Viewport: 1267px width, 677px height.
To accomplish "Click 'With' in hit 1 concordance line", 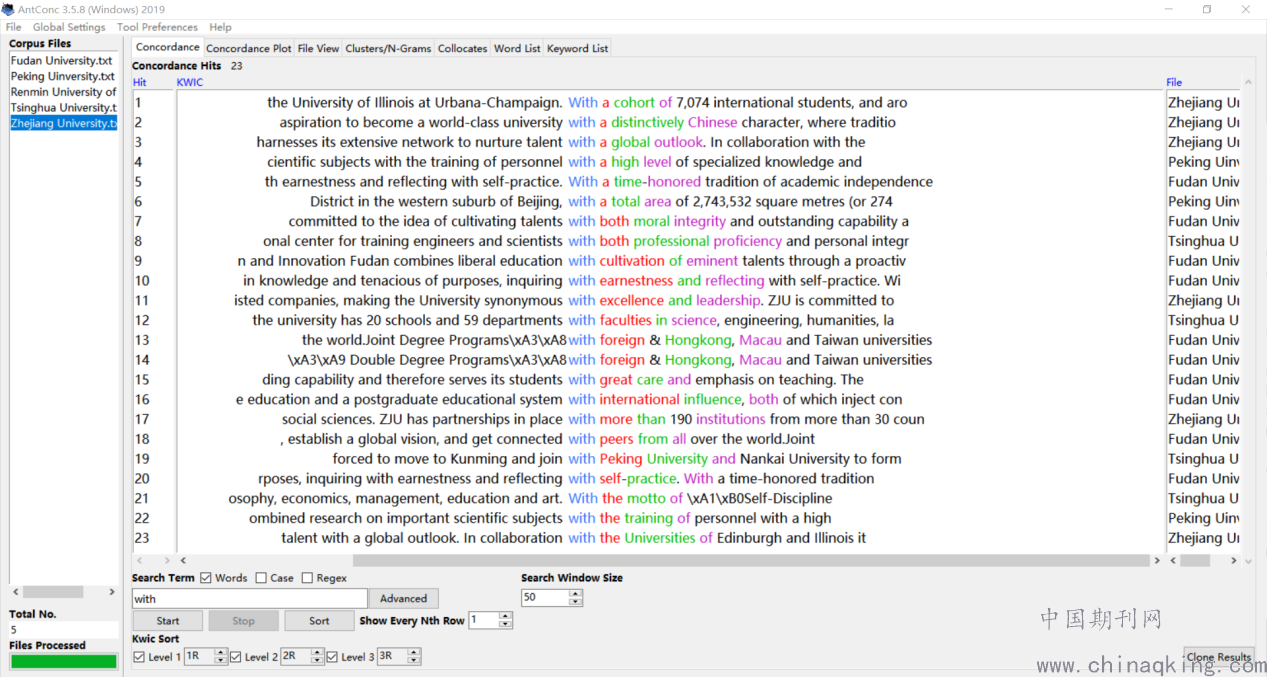I will (583, 102).
